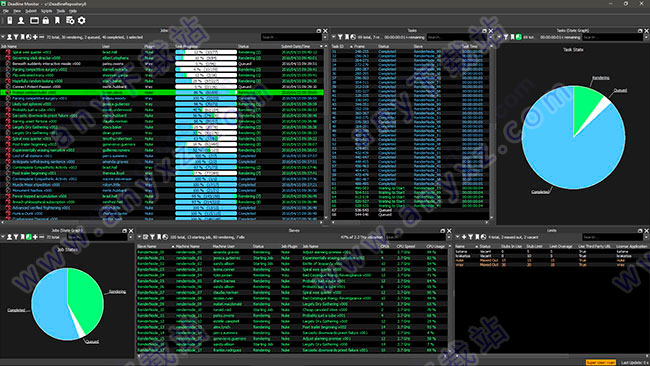Sort jobs by Status column header
The image size is (650, 366).
point(243,46)
